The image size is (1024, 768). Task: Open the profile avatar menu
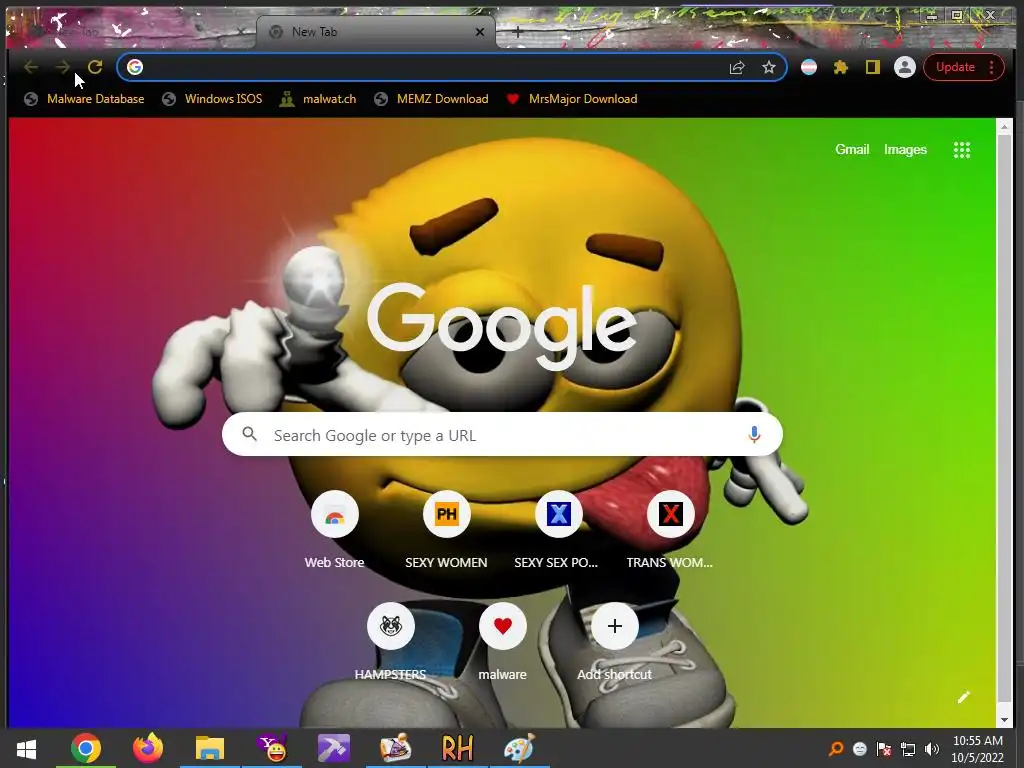pos(904,67)
